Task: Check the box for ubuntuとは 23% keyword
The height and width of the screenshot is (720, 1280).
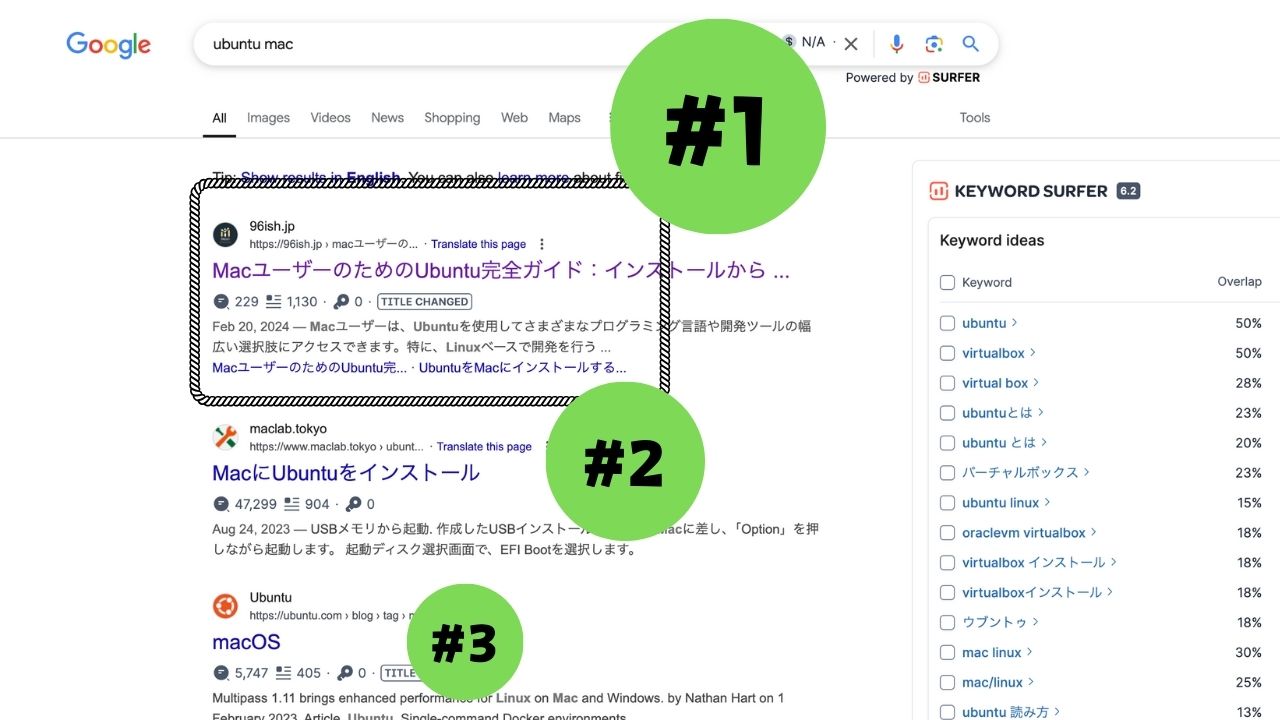Action: click(947, 412)
